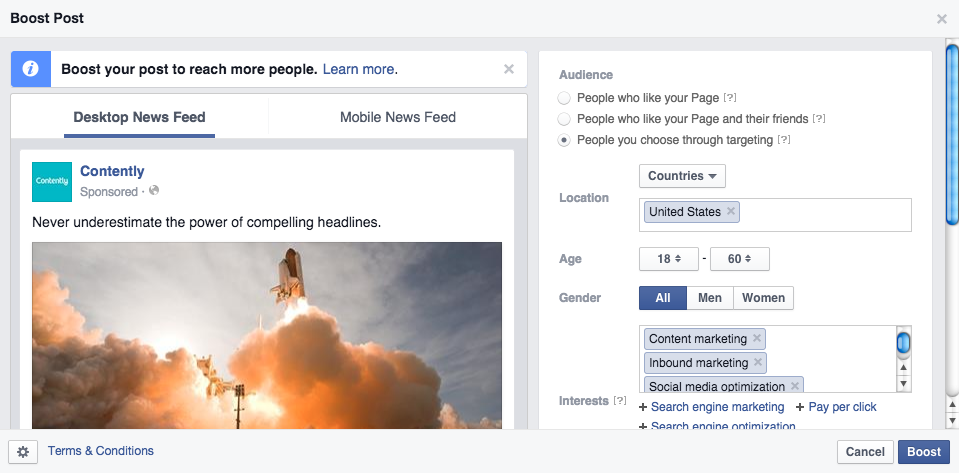
Task: Open the maximum age 60 selector
Action: click(739, 259)
